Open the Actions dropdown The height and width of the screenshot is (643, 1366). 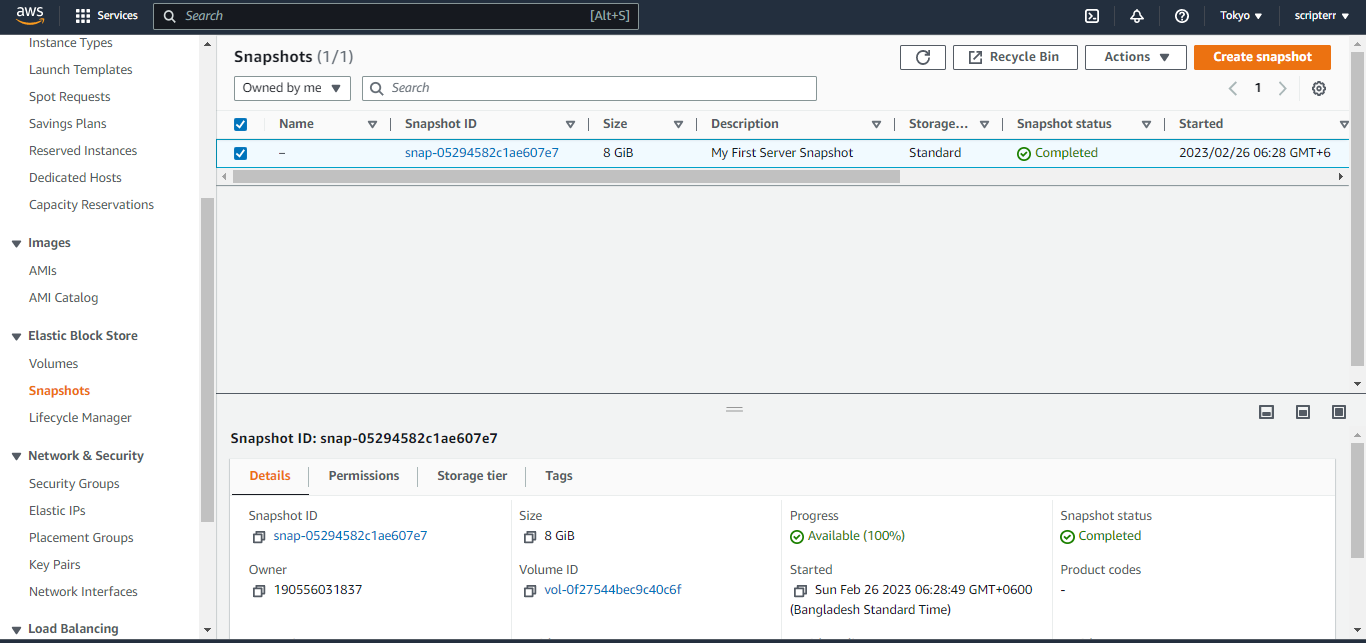click(x=1136, y=57)
